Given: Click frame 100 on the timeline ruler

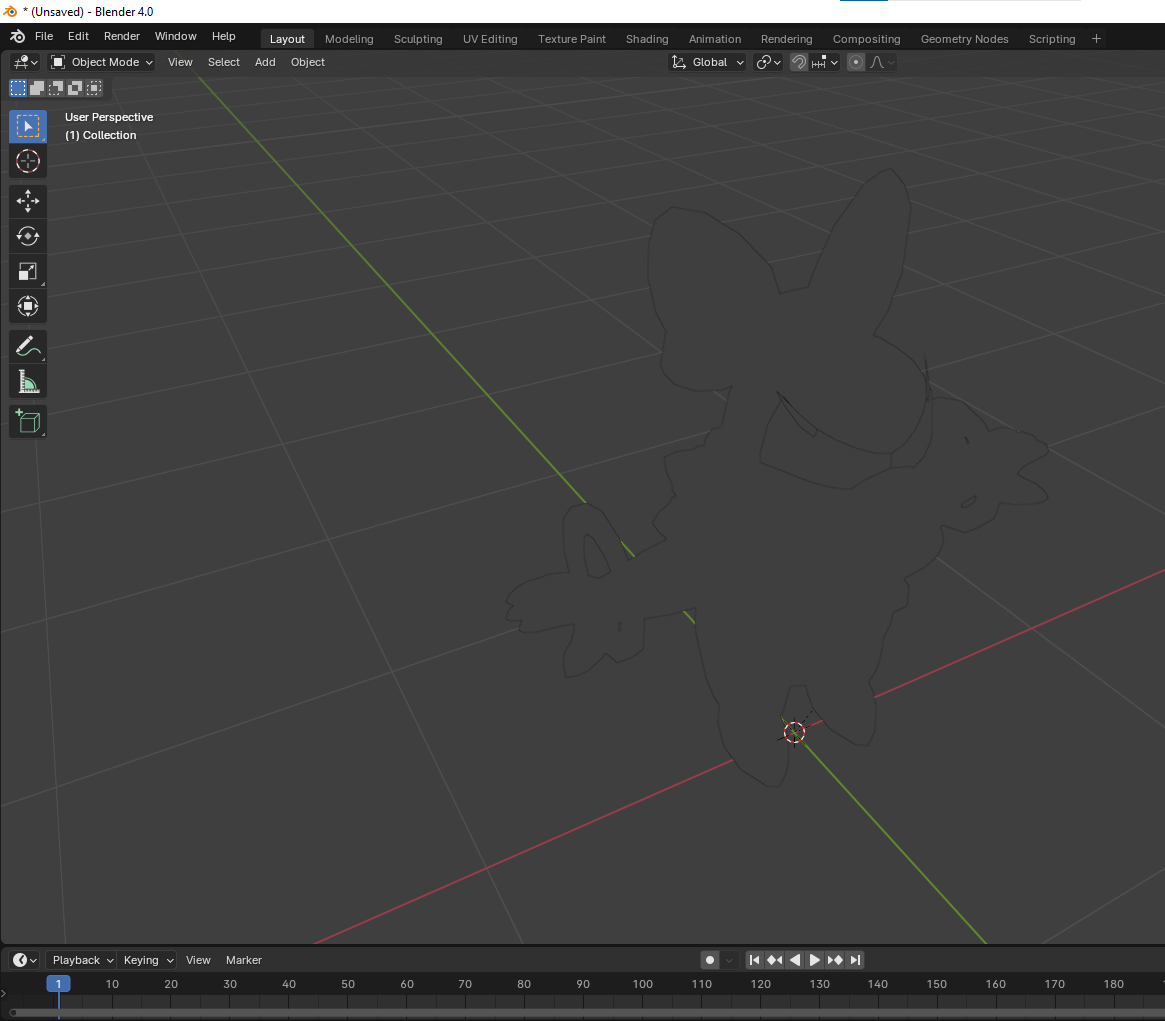Looking at the screenshot, I should coord(643,984).
